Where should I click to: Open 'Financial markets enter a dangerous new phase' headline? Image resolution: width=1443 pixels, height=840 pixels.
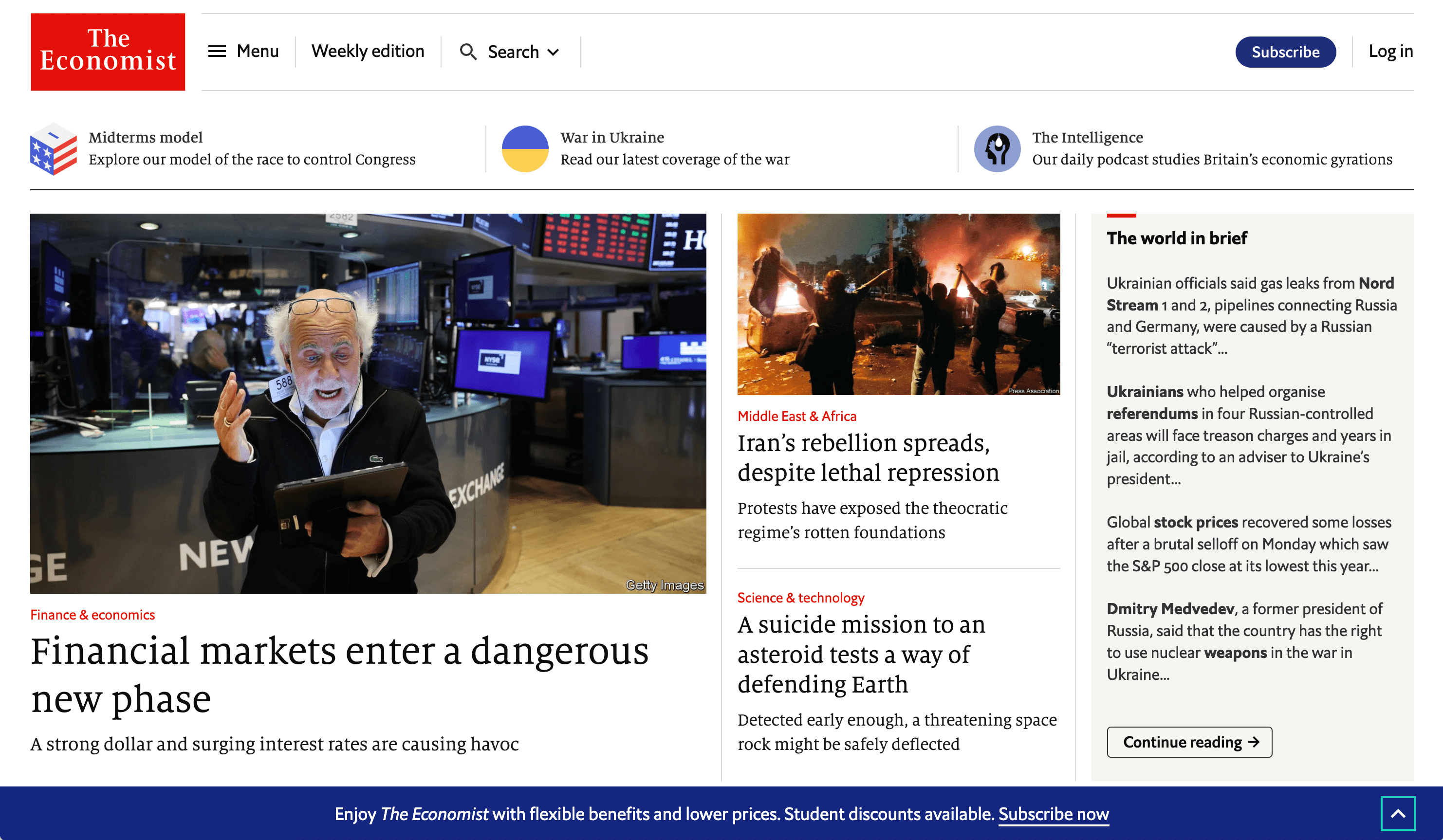pos(339,675)
